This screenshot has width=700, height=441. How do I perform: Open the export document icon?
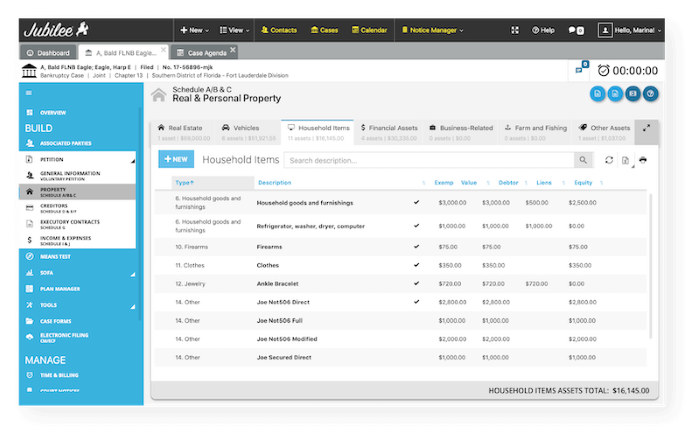(x=625, y=160)
